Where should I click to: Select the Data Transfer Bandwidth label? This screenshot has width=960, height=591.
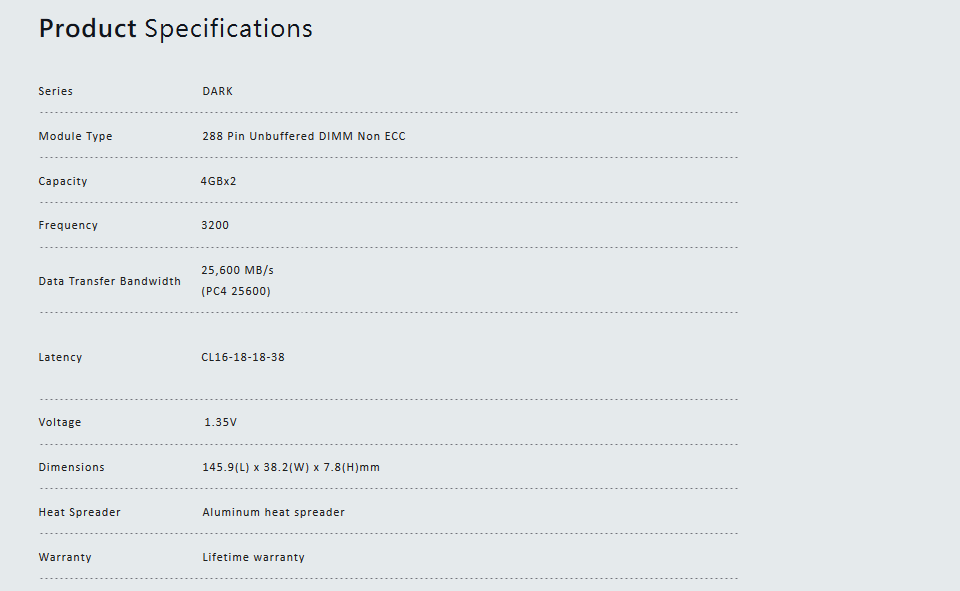[x=110, y=281]
